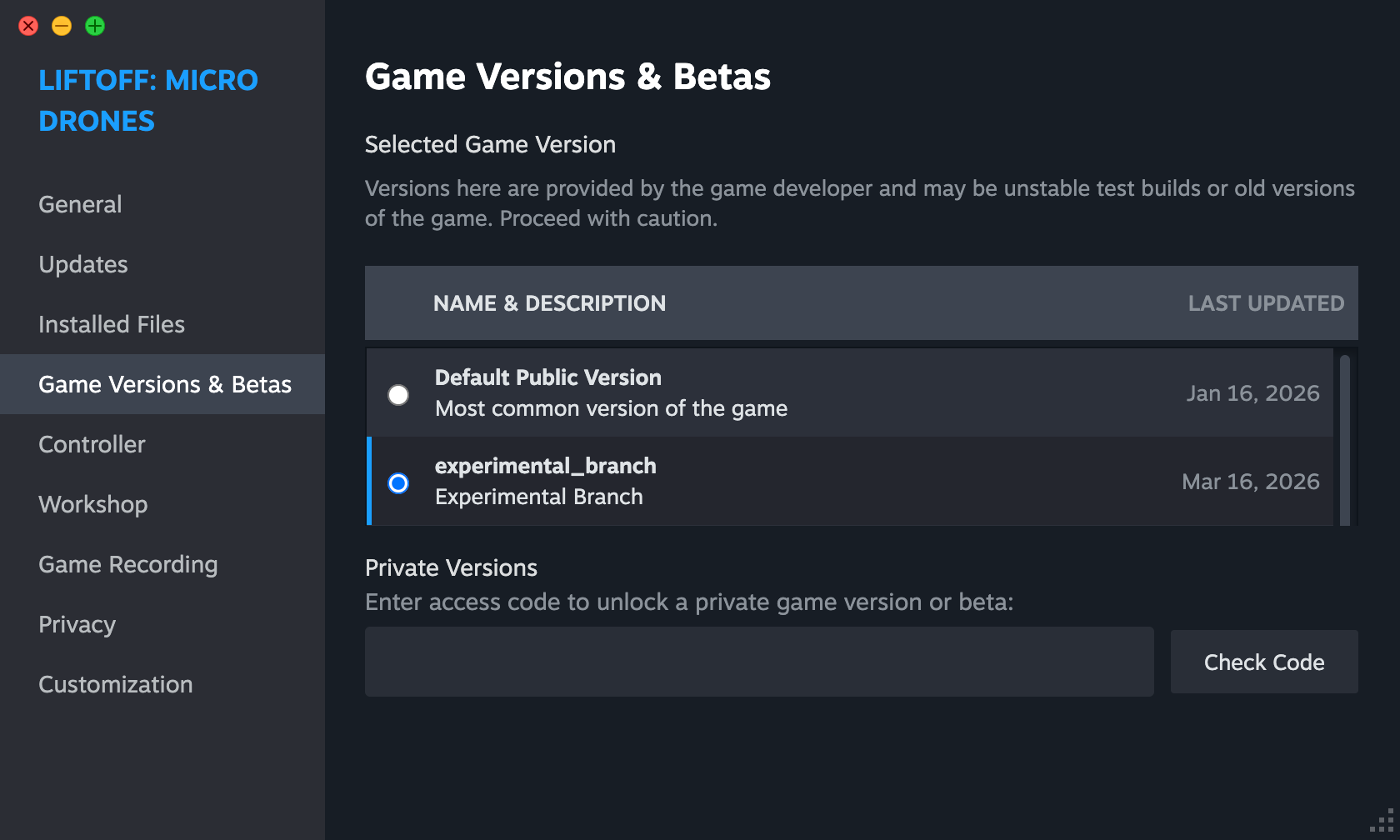Click the LIFTOFF: MICRO DRONES title
This screenshot has height=840, width=1400.
[148, 100]
